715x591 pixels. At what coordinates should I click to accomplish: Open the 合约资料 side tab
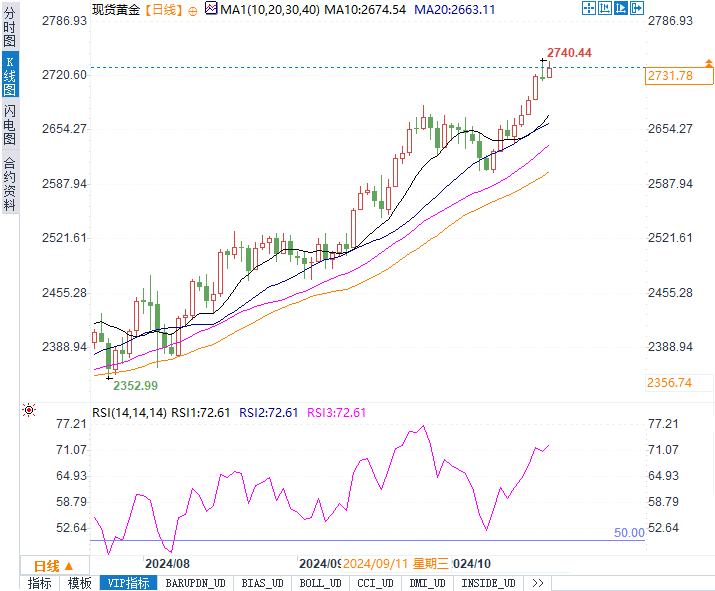(x=9, y=184)
